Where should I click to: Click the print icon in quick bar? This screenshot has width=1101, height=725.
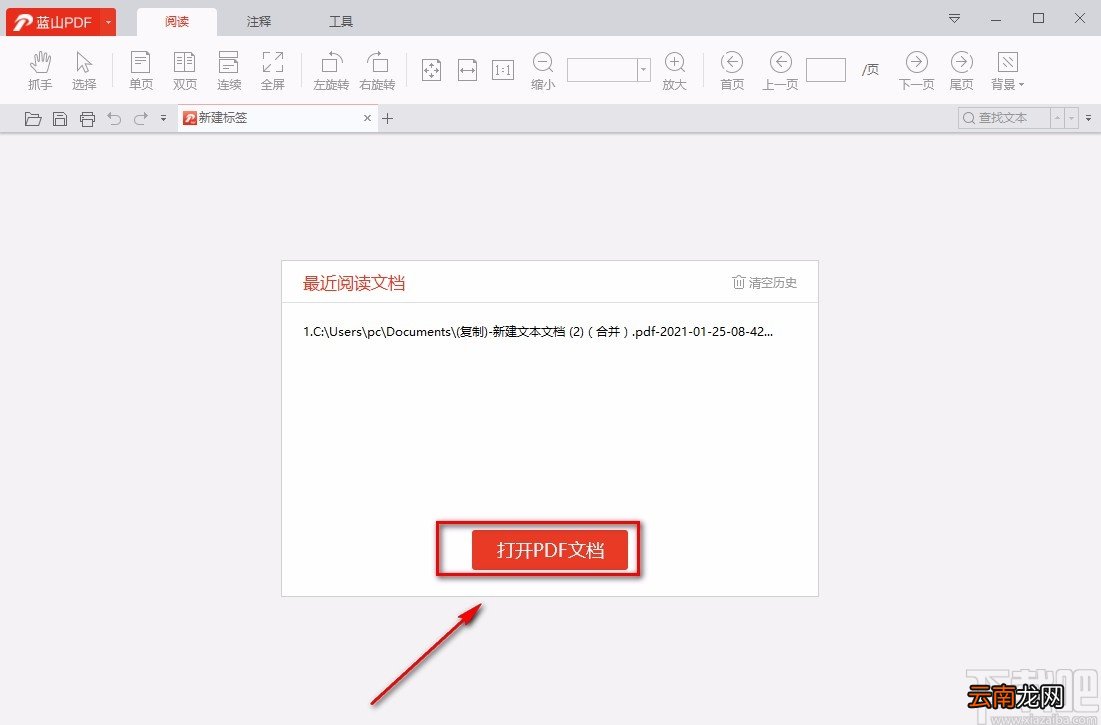[x=87, y=119]
